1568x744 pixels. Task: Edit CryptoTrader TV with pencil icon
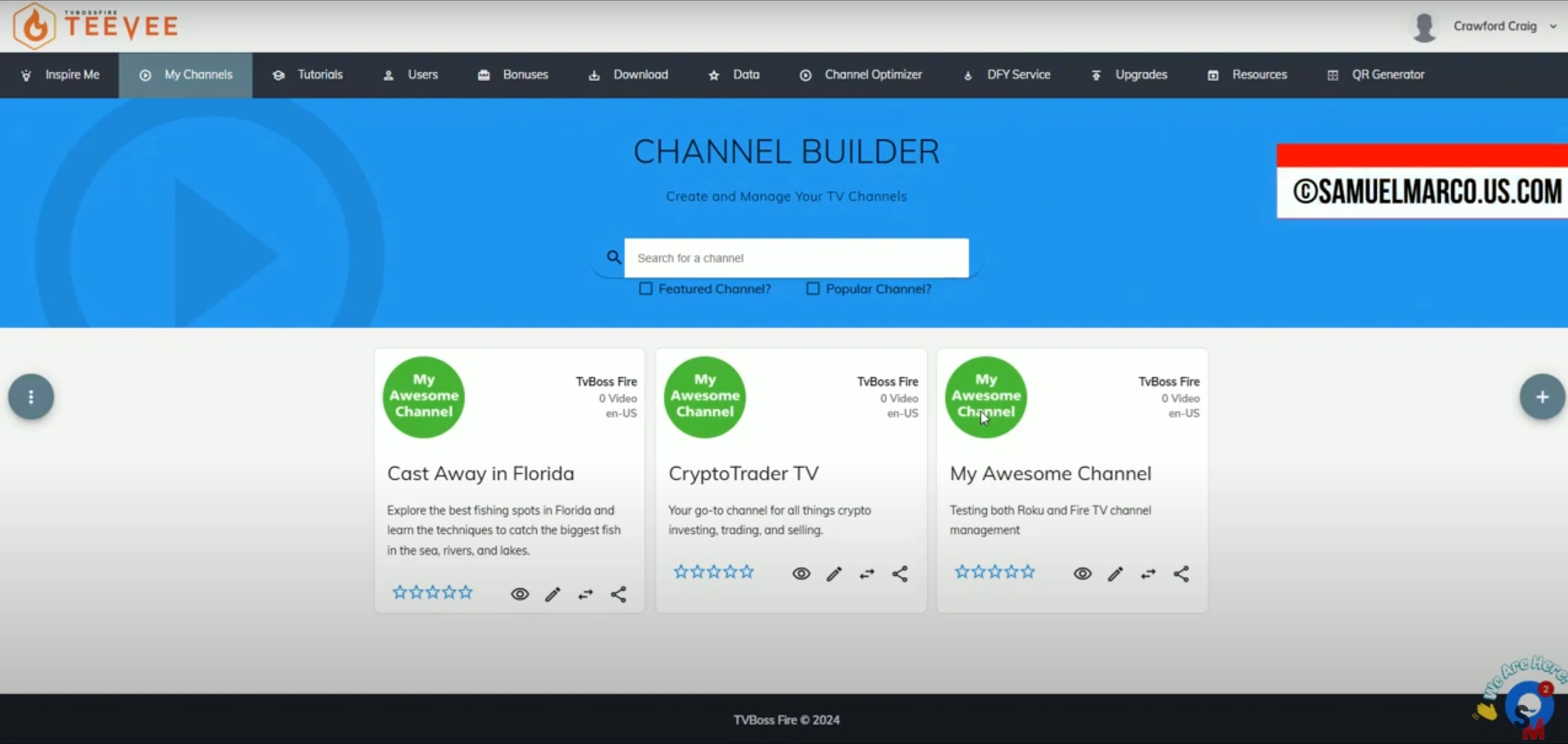(834, 574)
